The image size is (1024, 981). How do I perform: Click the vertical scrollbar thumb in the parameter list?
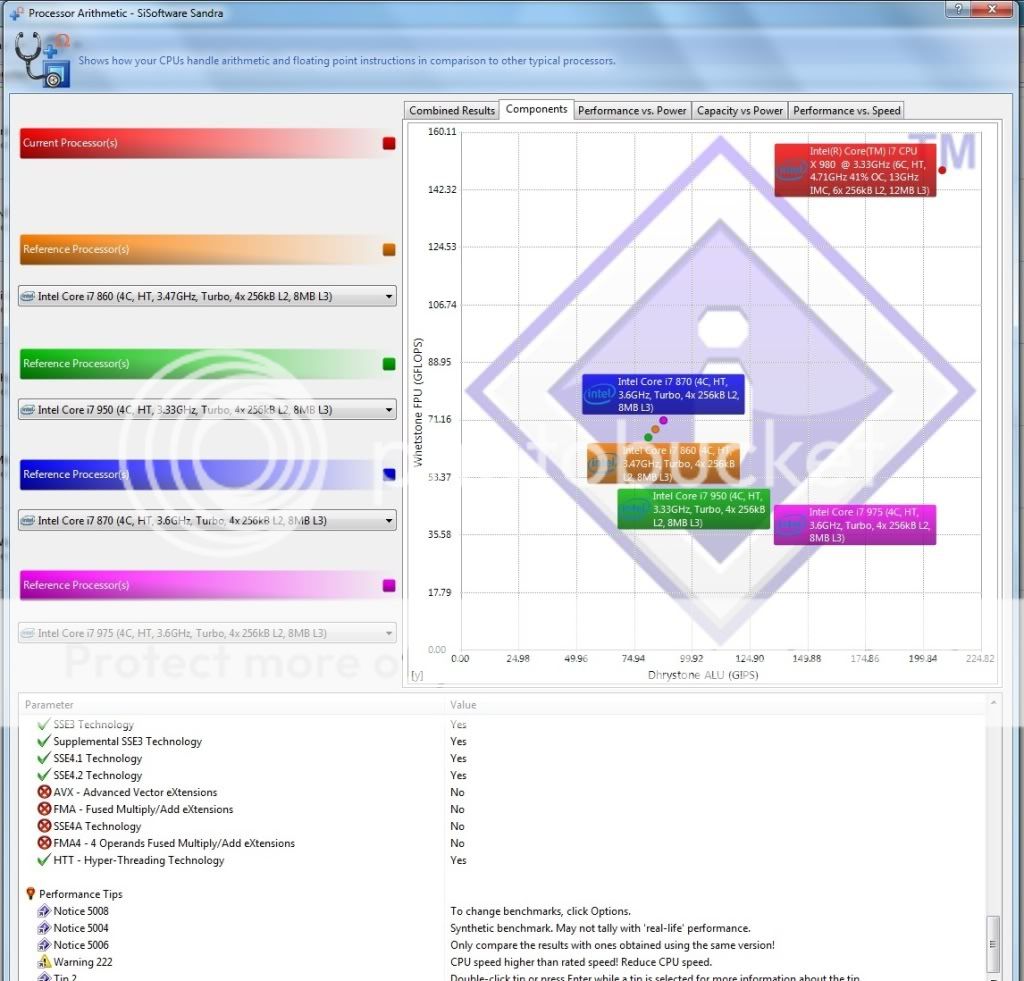(x=993, y=944)
